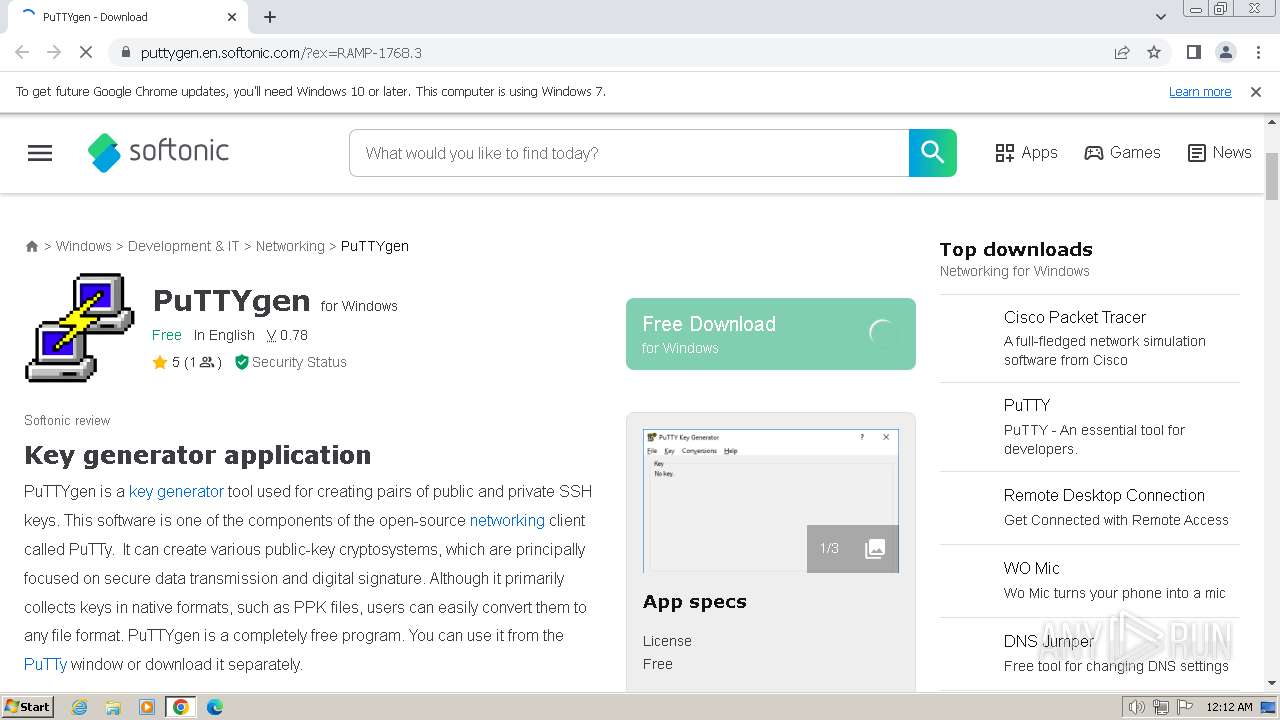The width and height of the screenshot is (1280, 720).
Task: Open Microsoft Edge from taskbar
Action: pos(215,707)
